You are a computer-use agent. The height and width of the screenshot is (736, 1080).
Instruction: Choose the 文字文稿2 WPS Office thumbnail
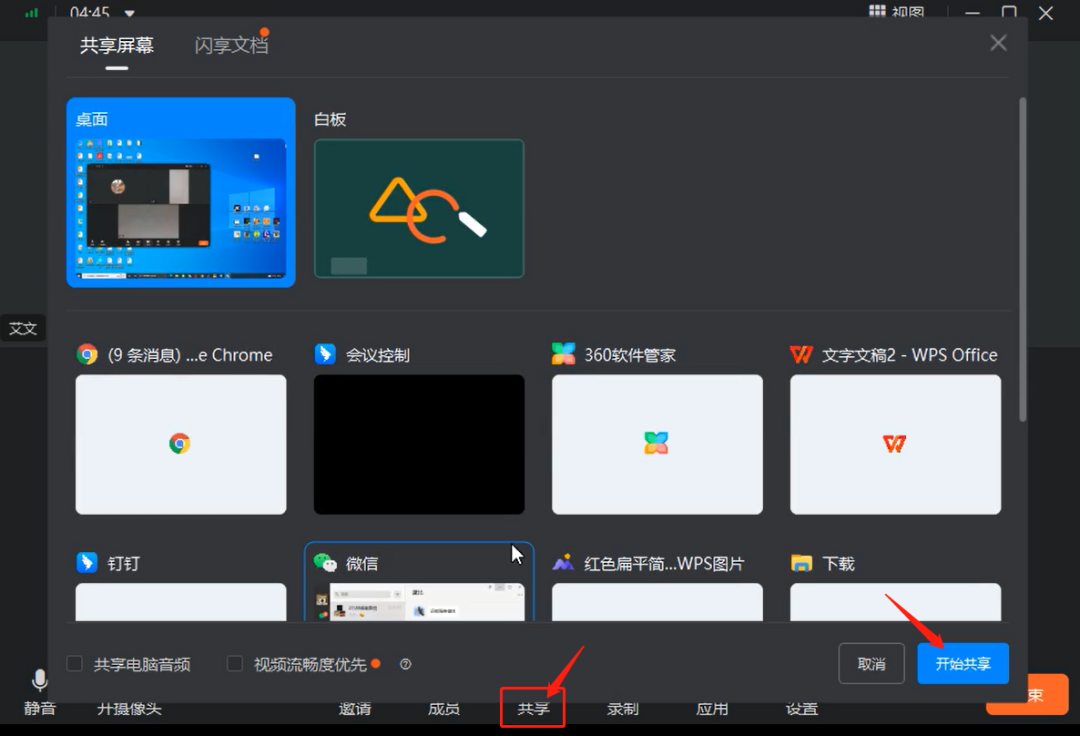click(x=895, y=444)
